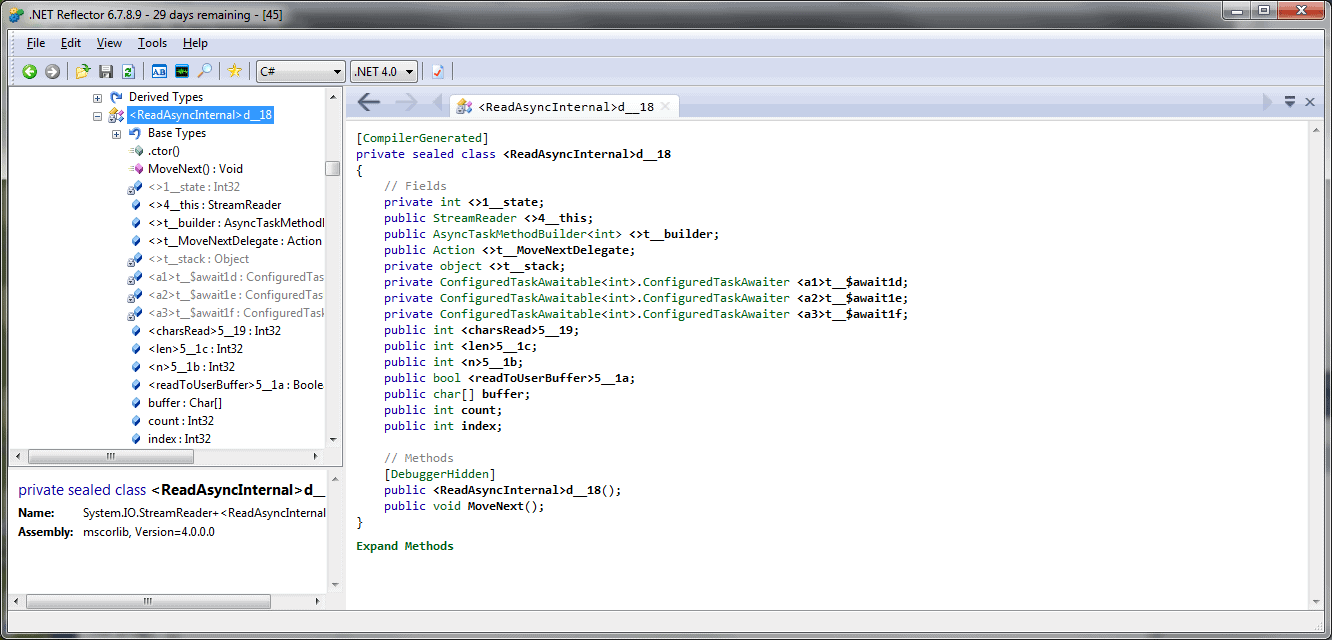This screenshot has width=1332, height=640.
Task: Open the .NET 4.0 framework version dropdown
Action: (384, 71)
